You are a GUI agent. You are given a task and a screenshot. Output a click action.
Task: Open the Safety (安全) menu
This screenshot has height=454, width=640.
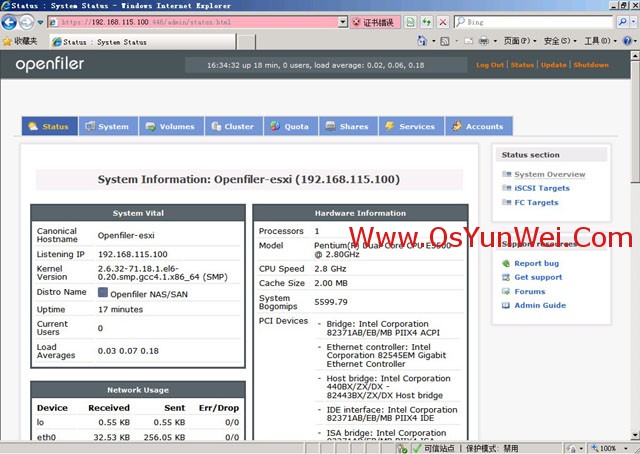[x=560, y=41]
